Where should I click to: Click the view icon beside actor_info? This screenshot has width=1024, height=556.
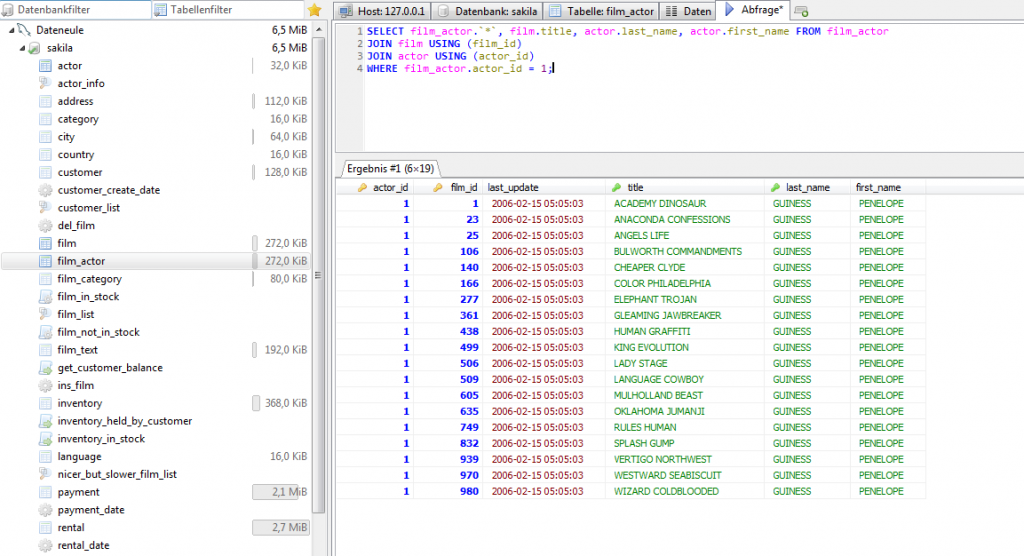(45, 84)
